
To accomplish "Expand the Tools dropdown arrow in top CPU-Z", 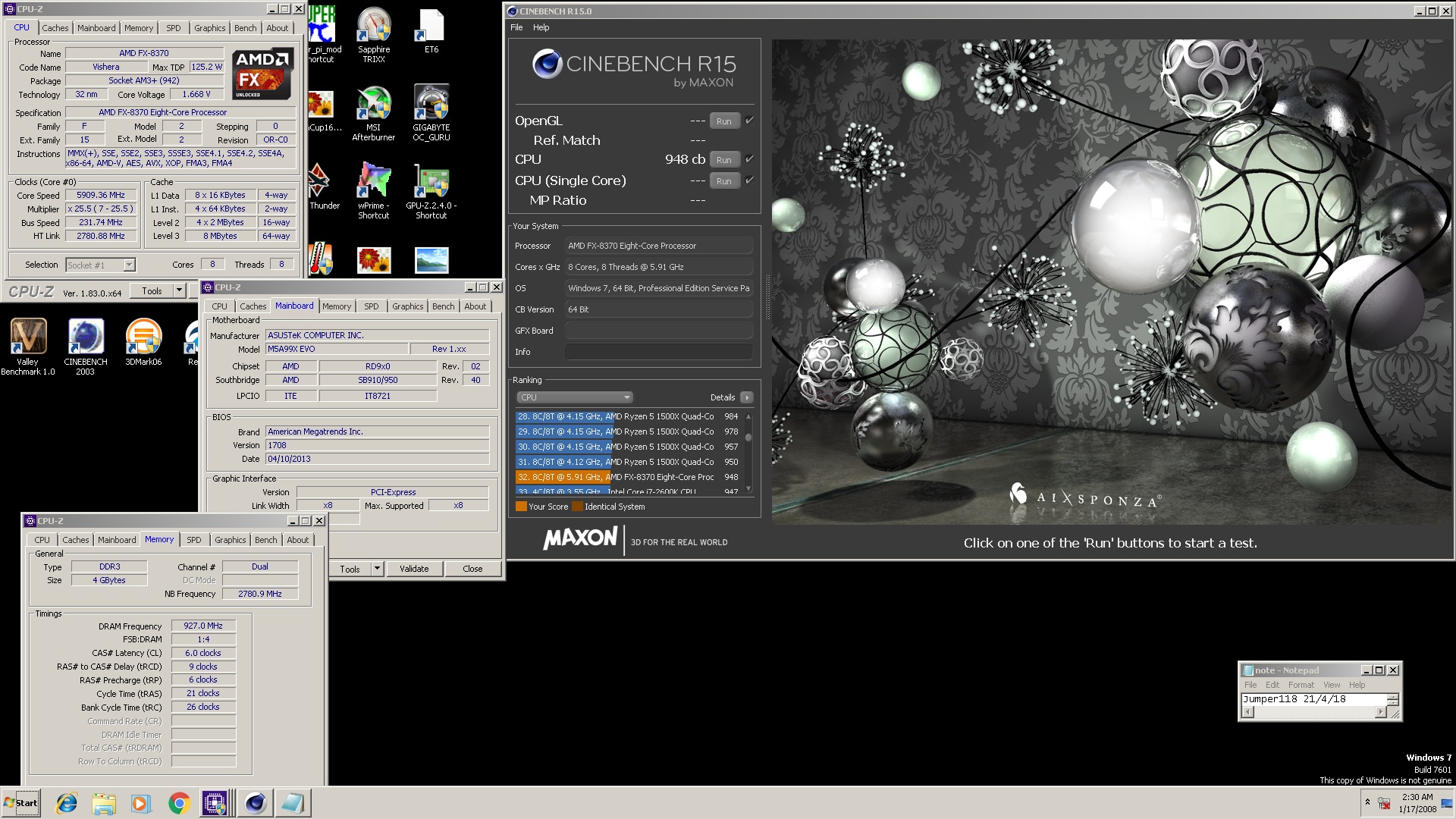I will point(179,290).
